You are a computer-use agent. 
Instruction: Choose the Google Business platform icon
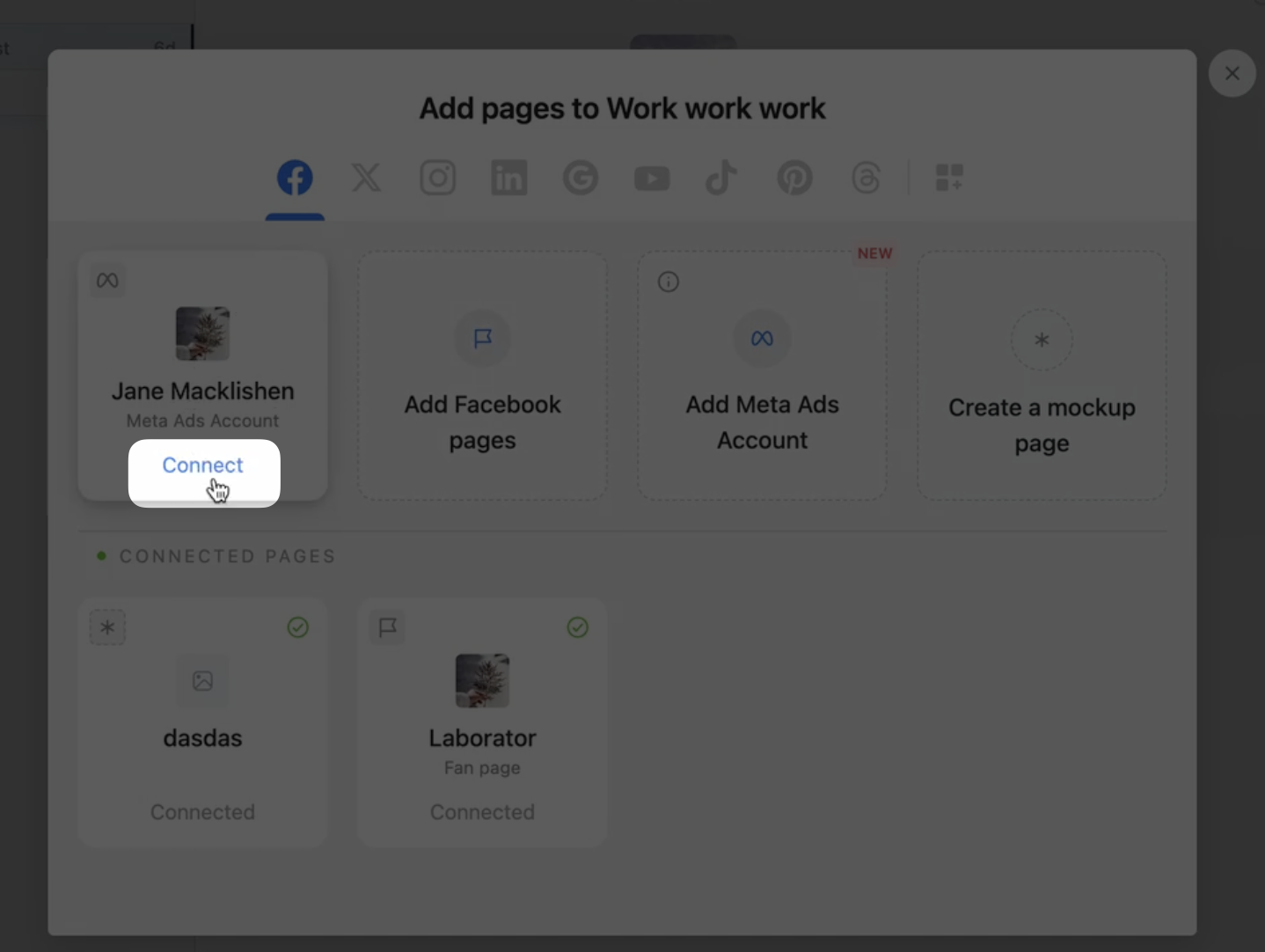coord(581,178)
